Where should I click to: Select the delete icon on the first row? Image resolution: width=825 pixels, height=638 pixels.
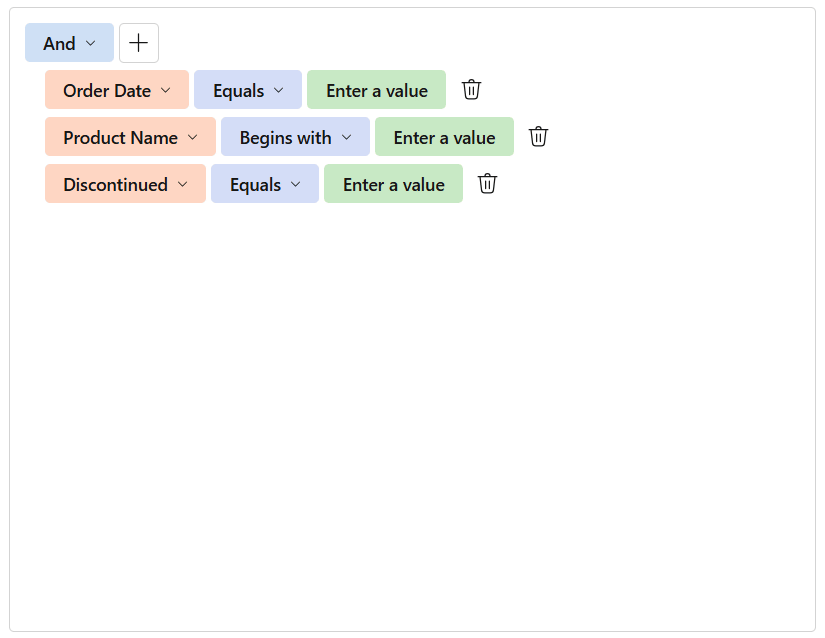coord(471,89)
